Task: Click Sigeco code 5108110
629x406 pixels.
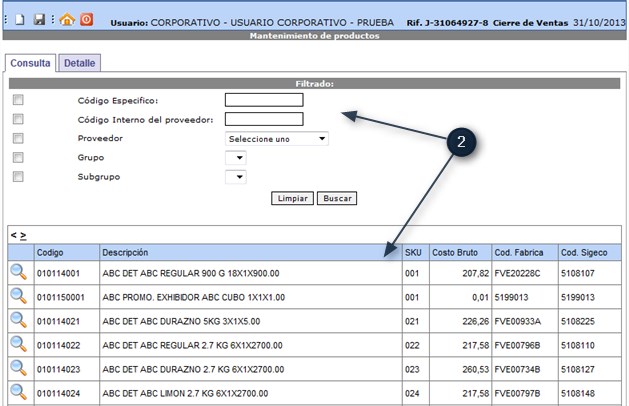Action: pyautogui.click(x=578, y=345)
